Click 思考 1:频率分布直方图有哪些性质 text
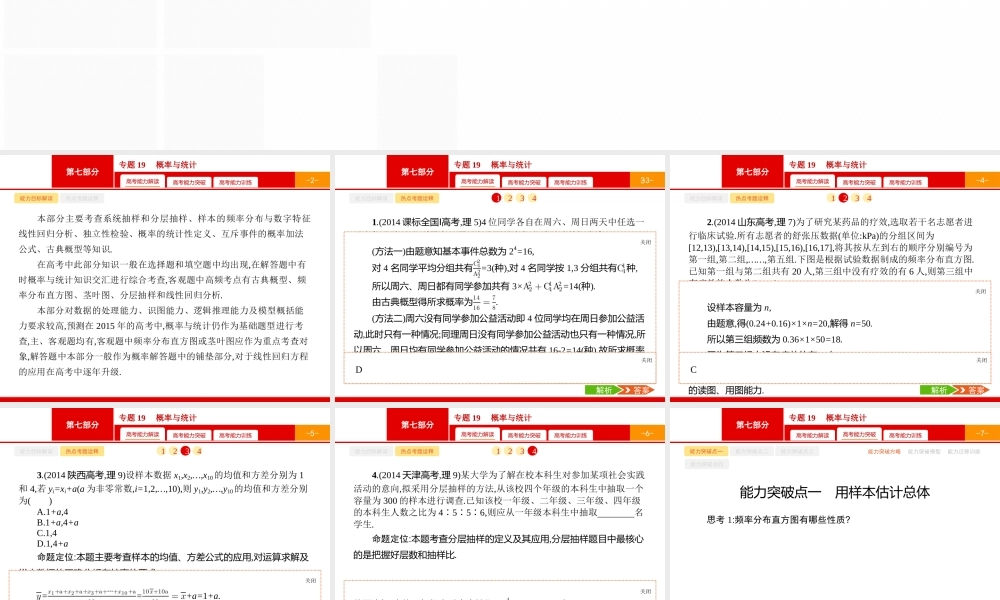This screenshot has height=600, width=1000. pyautogui.click(x=779, y=520)
